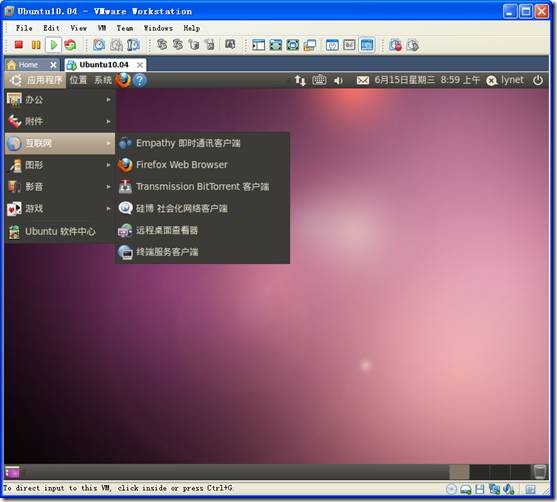Take a snapshot with the clock camera icon

click(99, 45)
